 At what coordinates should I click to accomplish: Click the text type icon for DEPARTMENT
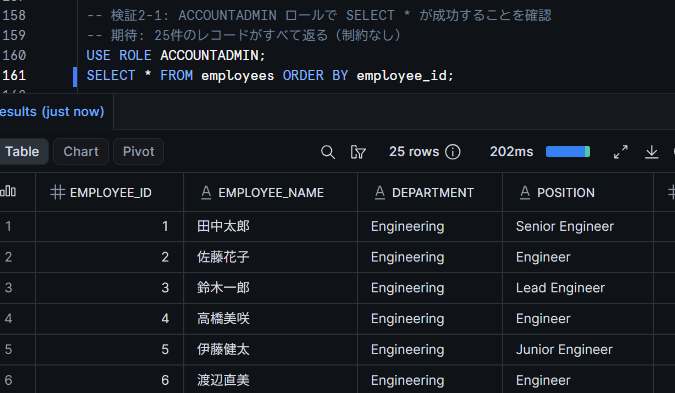tap(380, 192)
